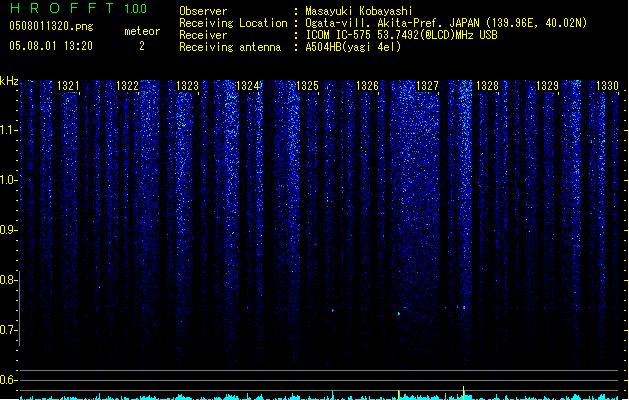This screenshot has height=400, width=629.
Task: Click time marker 1327
Action: click(x=427, y=86)
